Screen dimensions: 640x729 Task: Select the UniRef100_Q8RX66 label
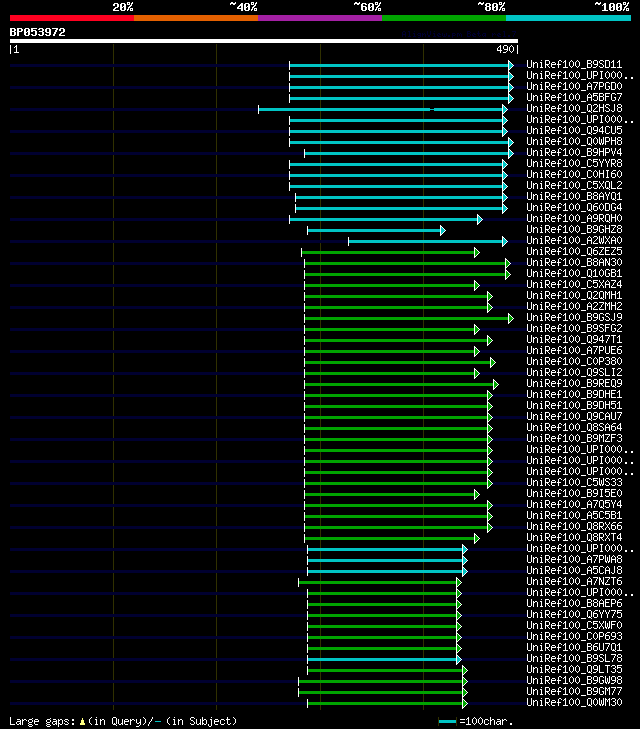pos(574,526)
